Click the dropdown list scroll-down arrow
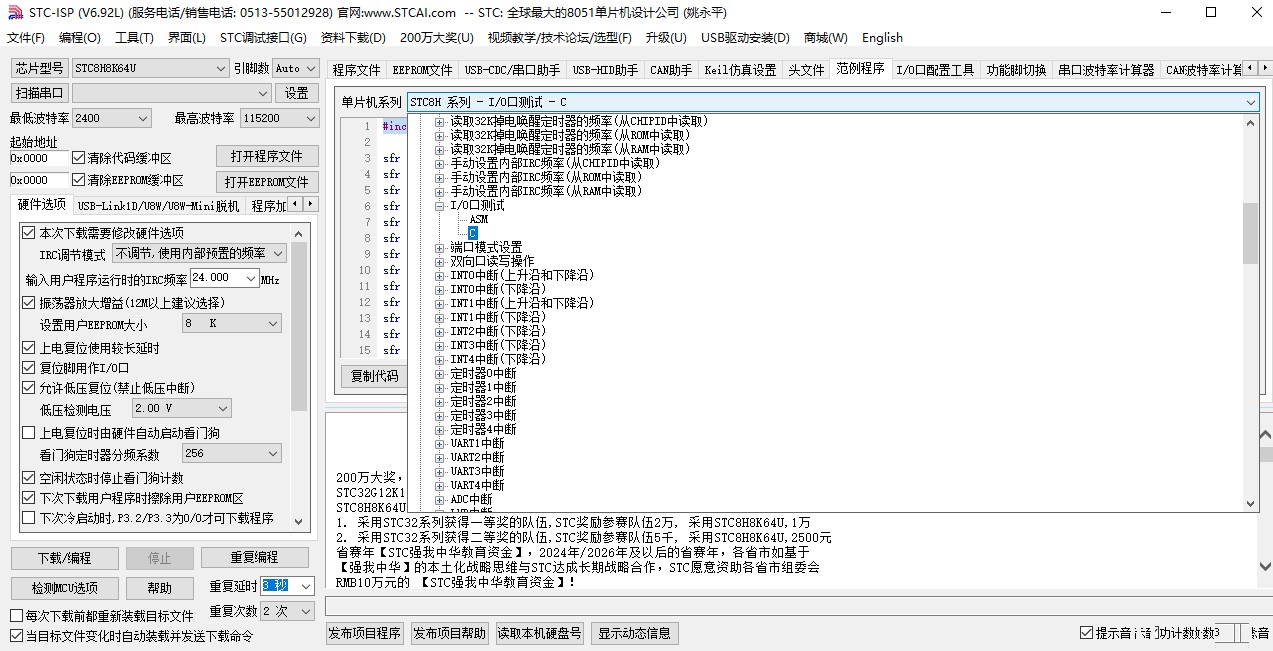 (x=1250, y=504)
